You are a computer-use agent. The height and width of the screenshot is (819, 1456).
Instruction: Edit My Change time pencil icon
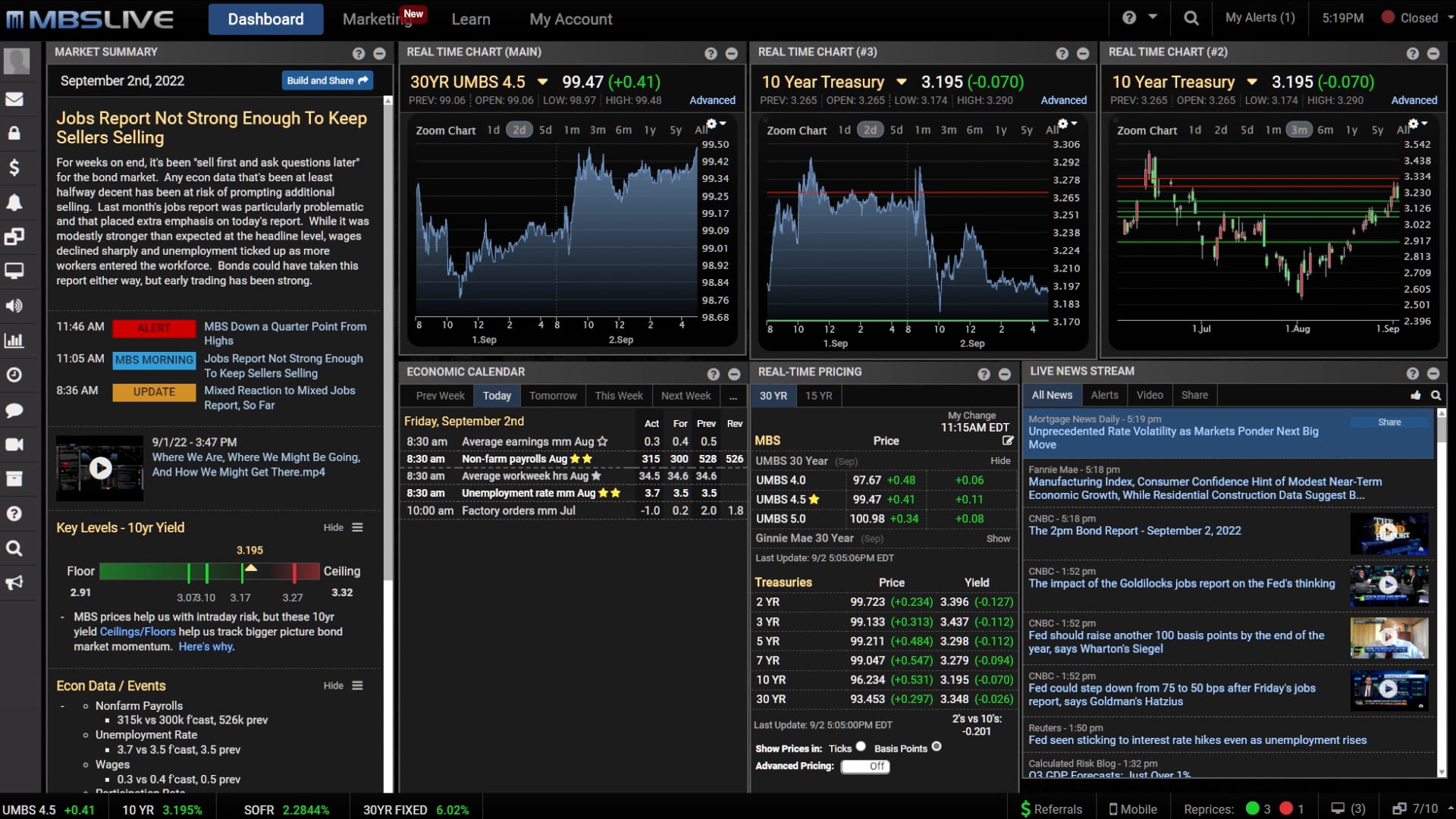coord(1007,441)
